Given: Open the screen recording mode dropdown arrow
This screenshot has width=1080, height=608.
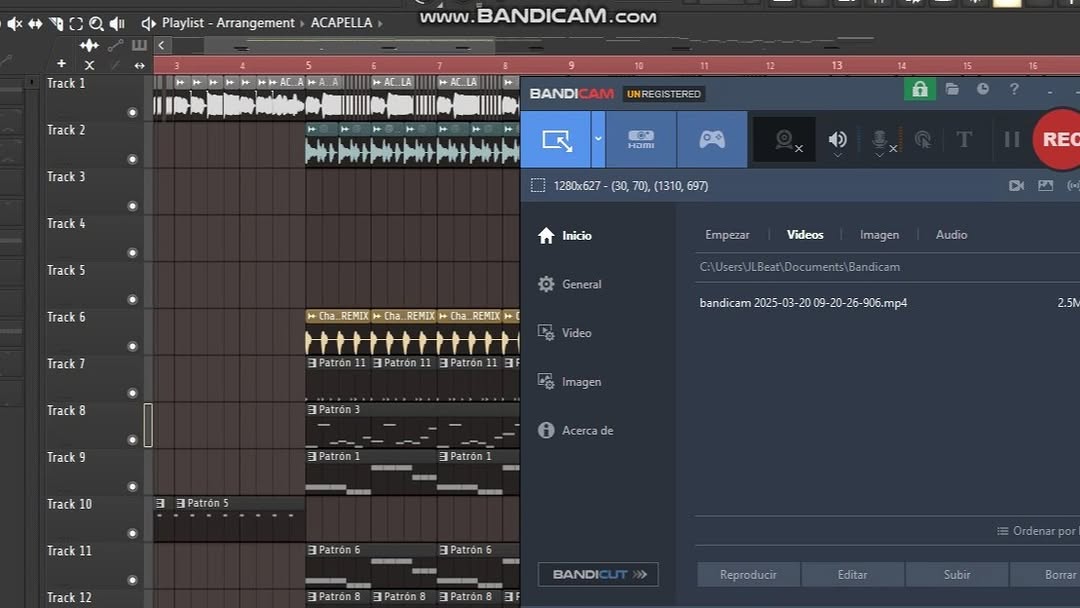Looking at the screenshot, I should 598,139.
